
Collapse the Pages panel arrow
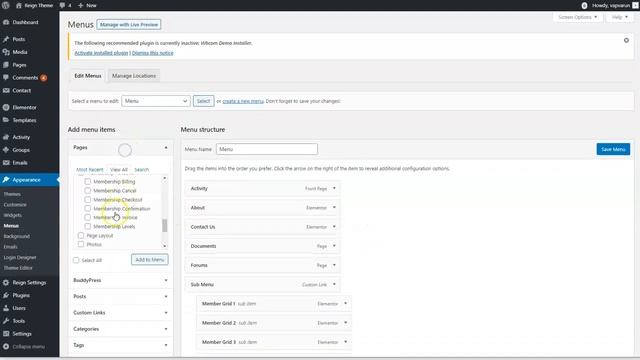(x=166, y=147)
